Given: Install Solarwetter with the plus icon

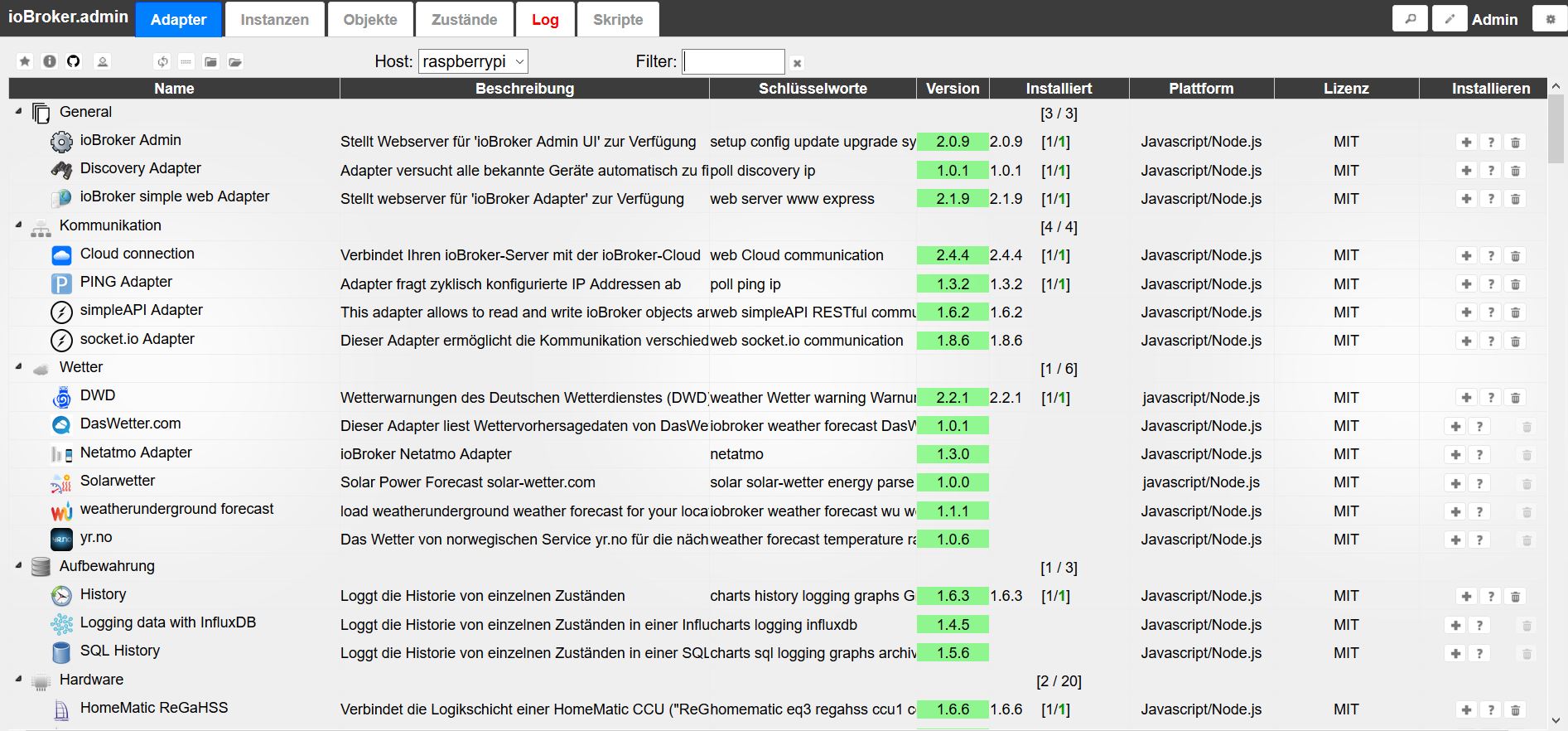Looking at the screenshot, I should 1455,482.
